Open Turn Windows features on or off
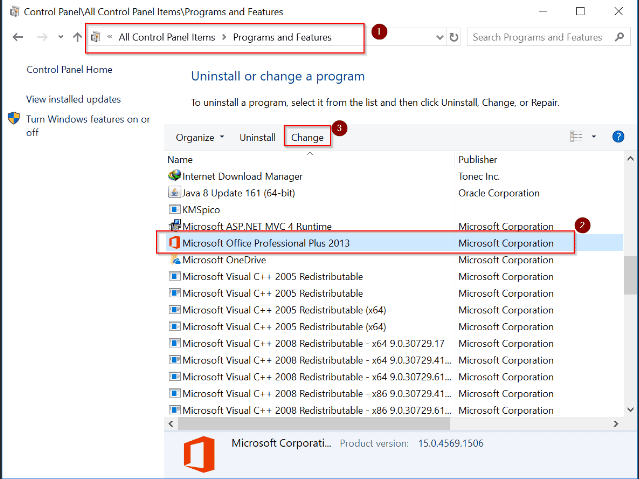The height and width of the screenshot is (479, 639). coord(88,126)
